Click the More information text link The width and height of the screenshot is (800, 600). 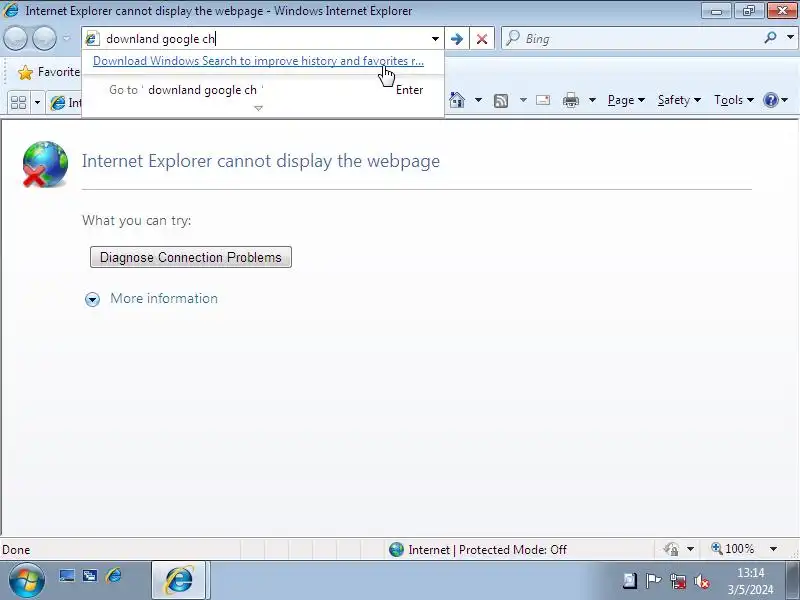tap(164, 298)
